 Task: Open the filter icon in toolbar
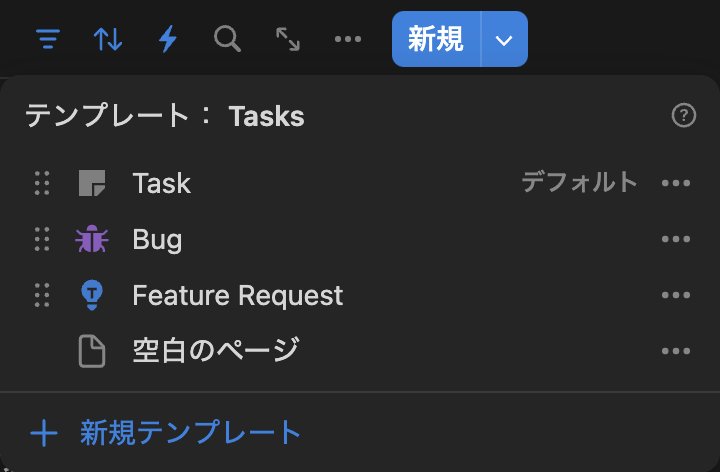[x=48, y=39]
